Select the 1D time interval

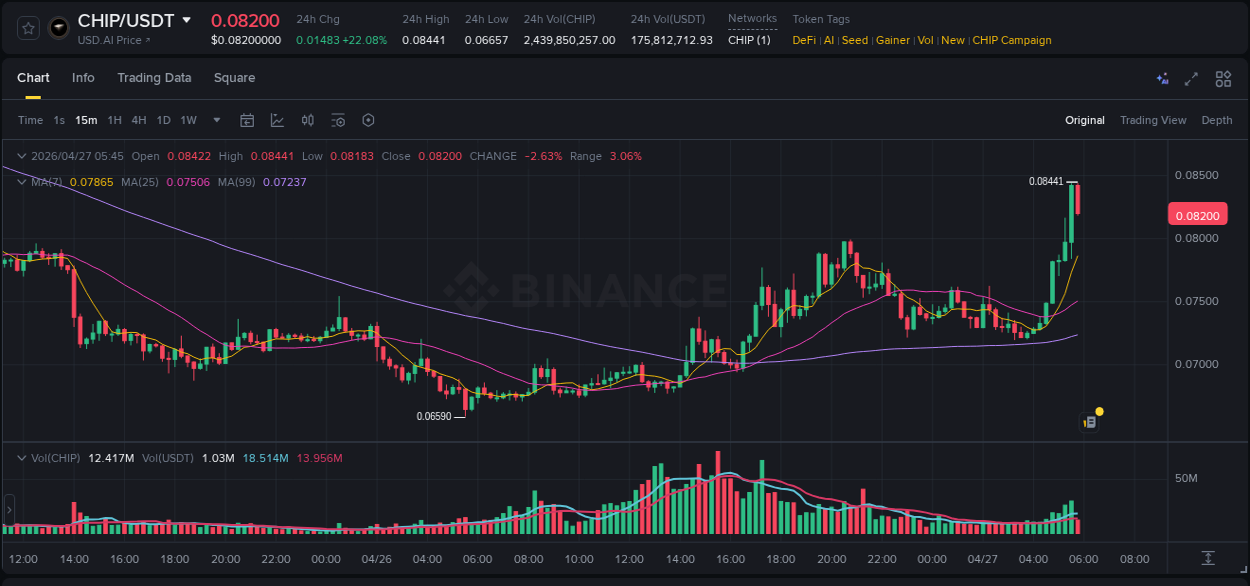[163, 120]
